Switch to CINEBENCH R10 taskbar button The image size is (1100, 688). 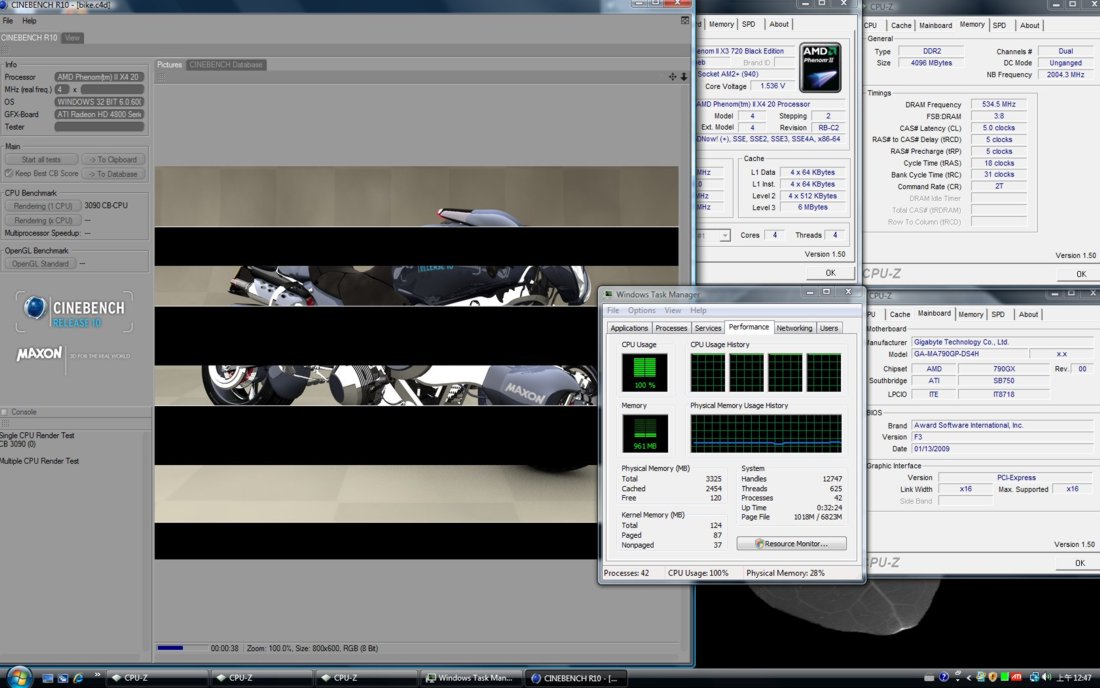[575, 677]
